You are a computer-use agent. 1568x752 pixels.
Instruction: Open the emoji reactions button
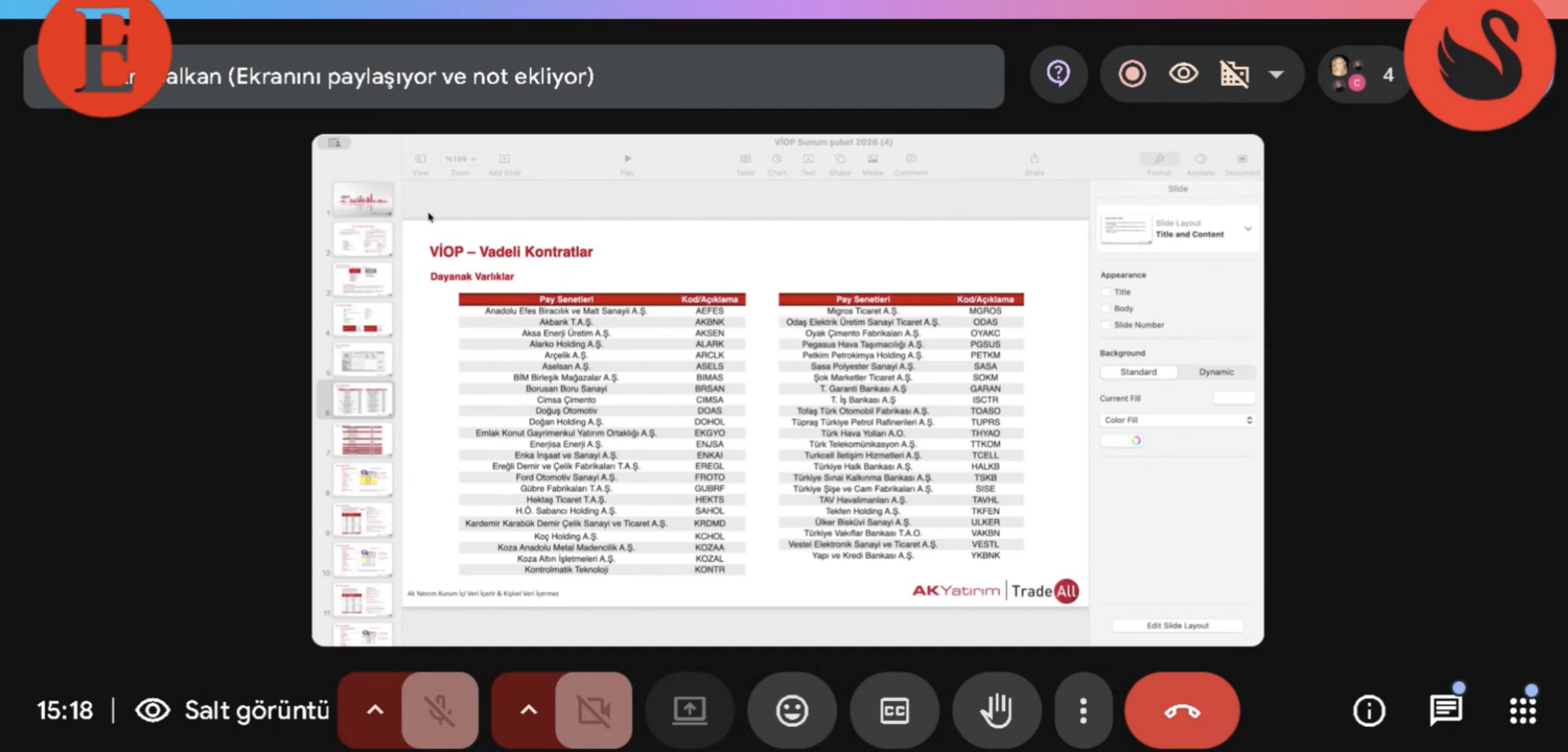791,710
